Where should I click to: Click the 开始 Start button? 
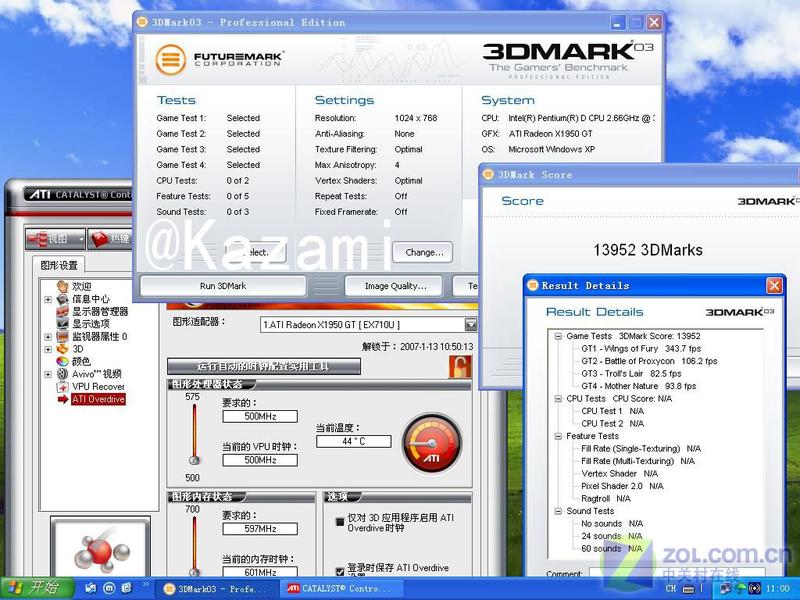click(x=37, y=588)
